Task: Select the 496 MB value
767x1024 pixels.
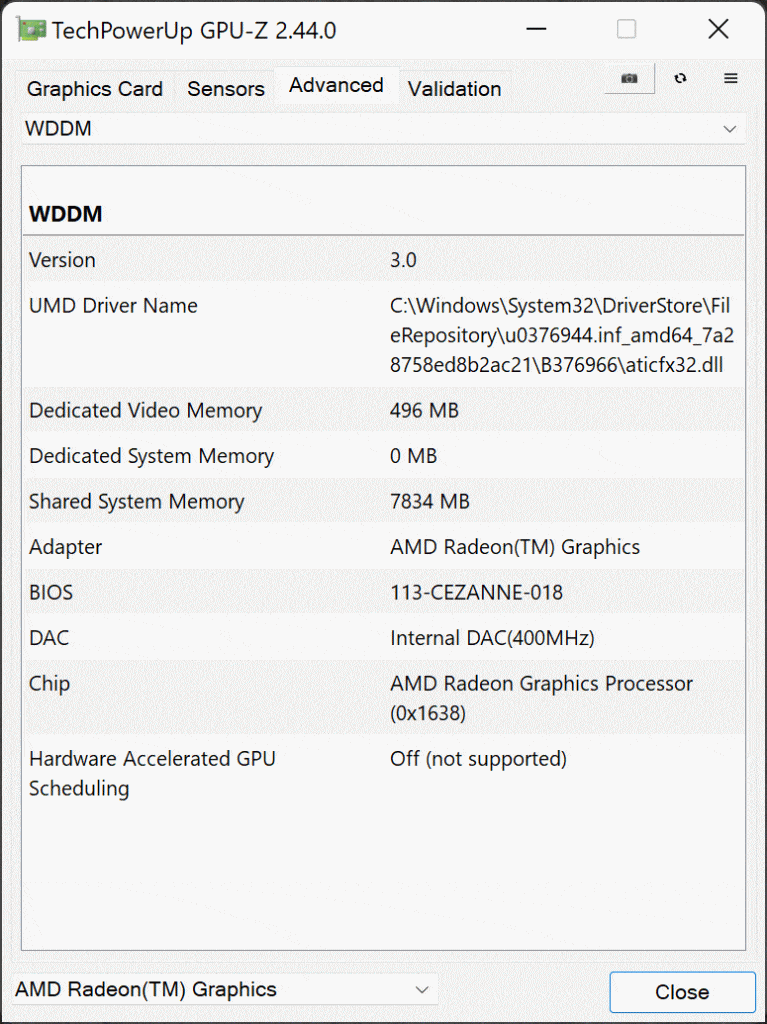Action: [424, 410]
